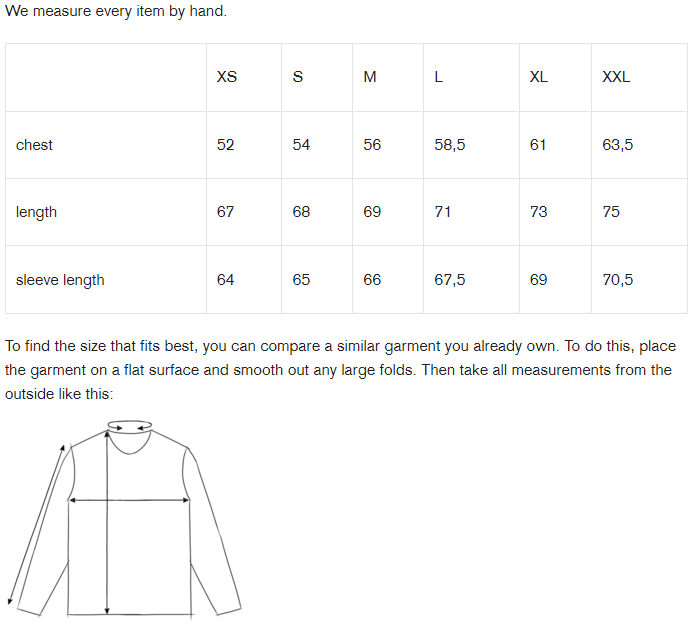Click the length value 69 for M

tap(372, 212)
